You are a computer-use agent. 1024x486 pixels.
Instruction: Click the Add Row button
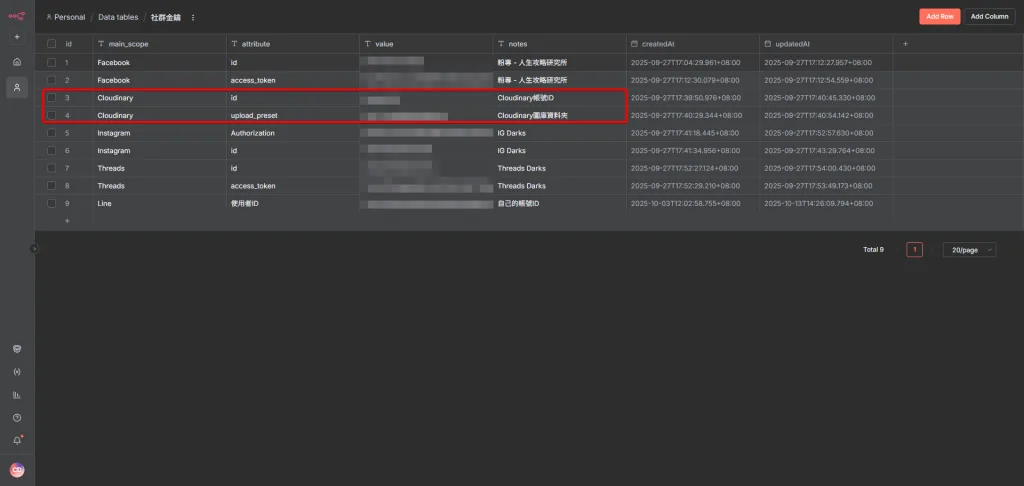point(939,16)
